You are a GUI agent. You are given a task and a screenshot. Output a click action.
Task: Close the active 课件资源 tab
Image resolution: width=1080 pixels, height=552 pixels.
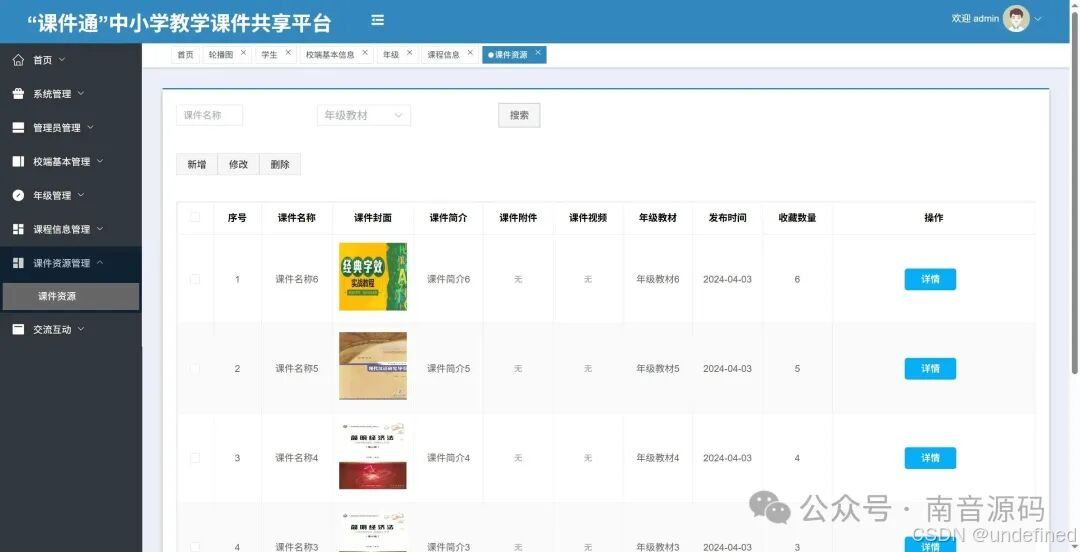coord(538,52)
